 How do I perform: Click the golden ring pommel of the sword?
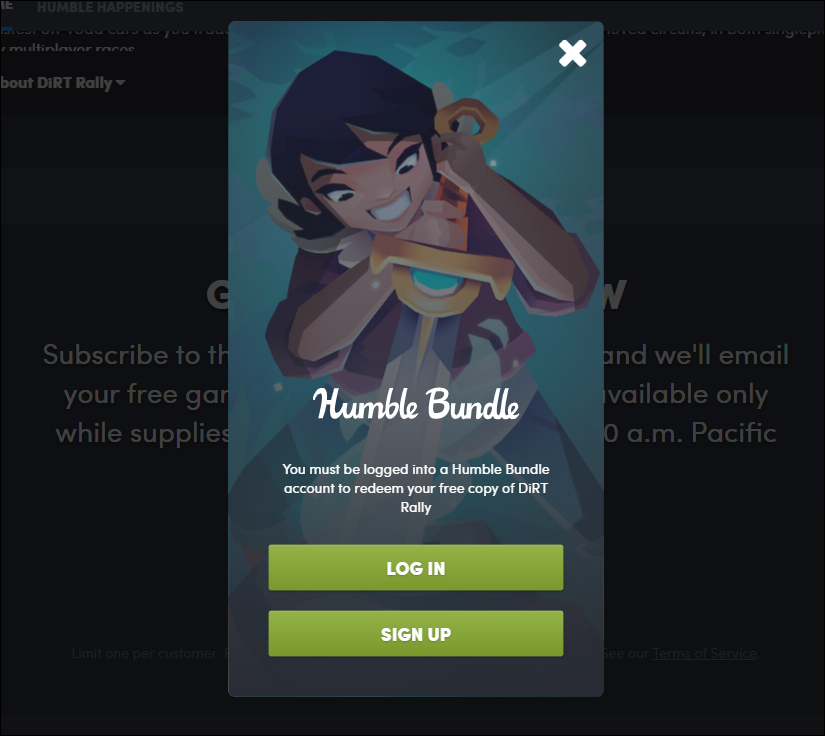(x=466, y=120)
